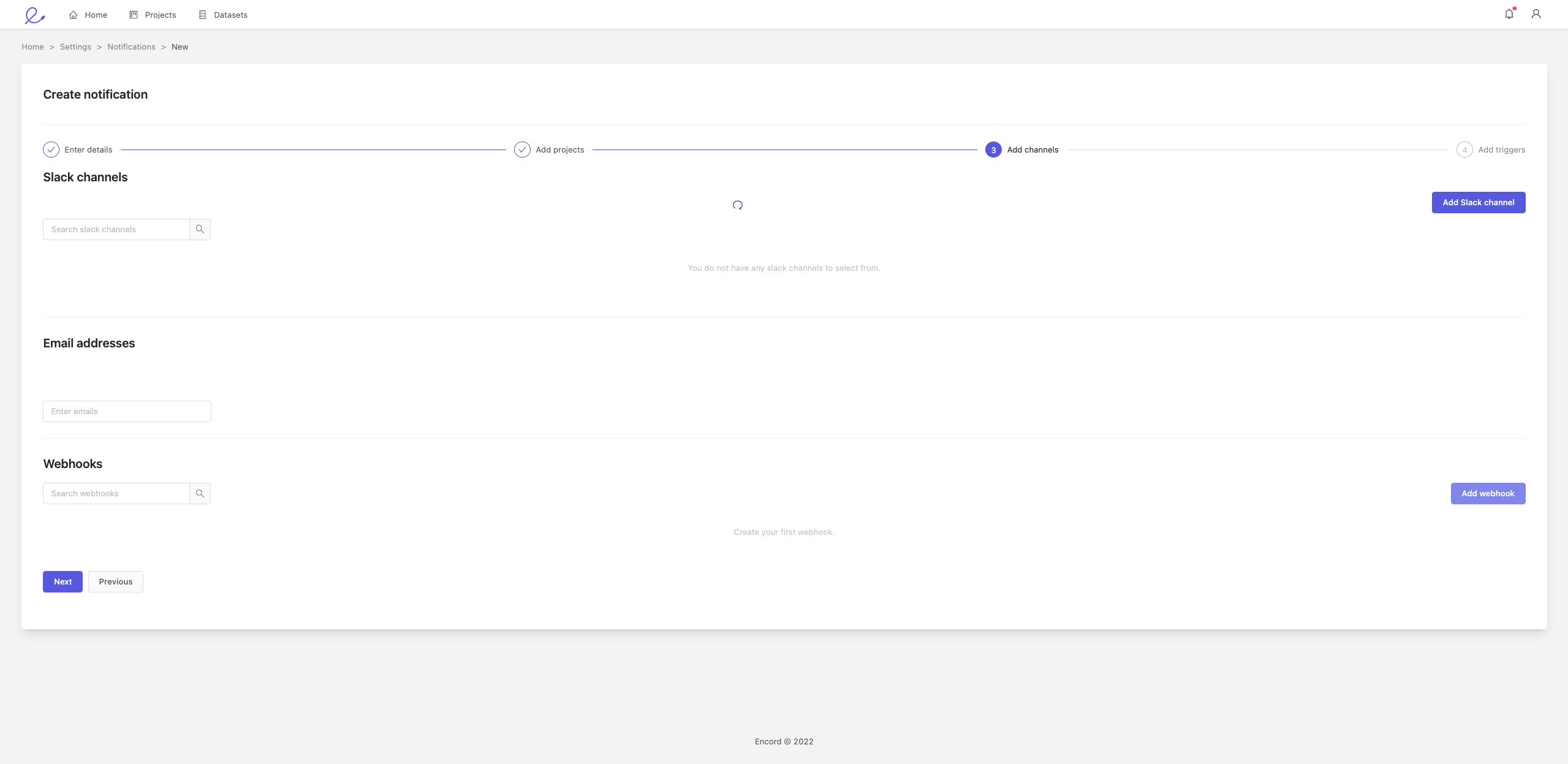The width and height of the screenshot is (1568, 764).
Task: Open Projects in the top navigation
Action: tap(153, 15)
